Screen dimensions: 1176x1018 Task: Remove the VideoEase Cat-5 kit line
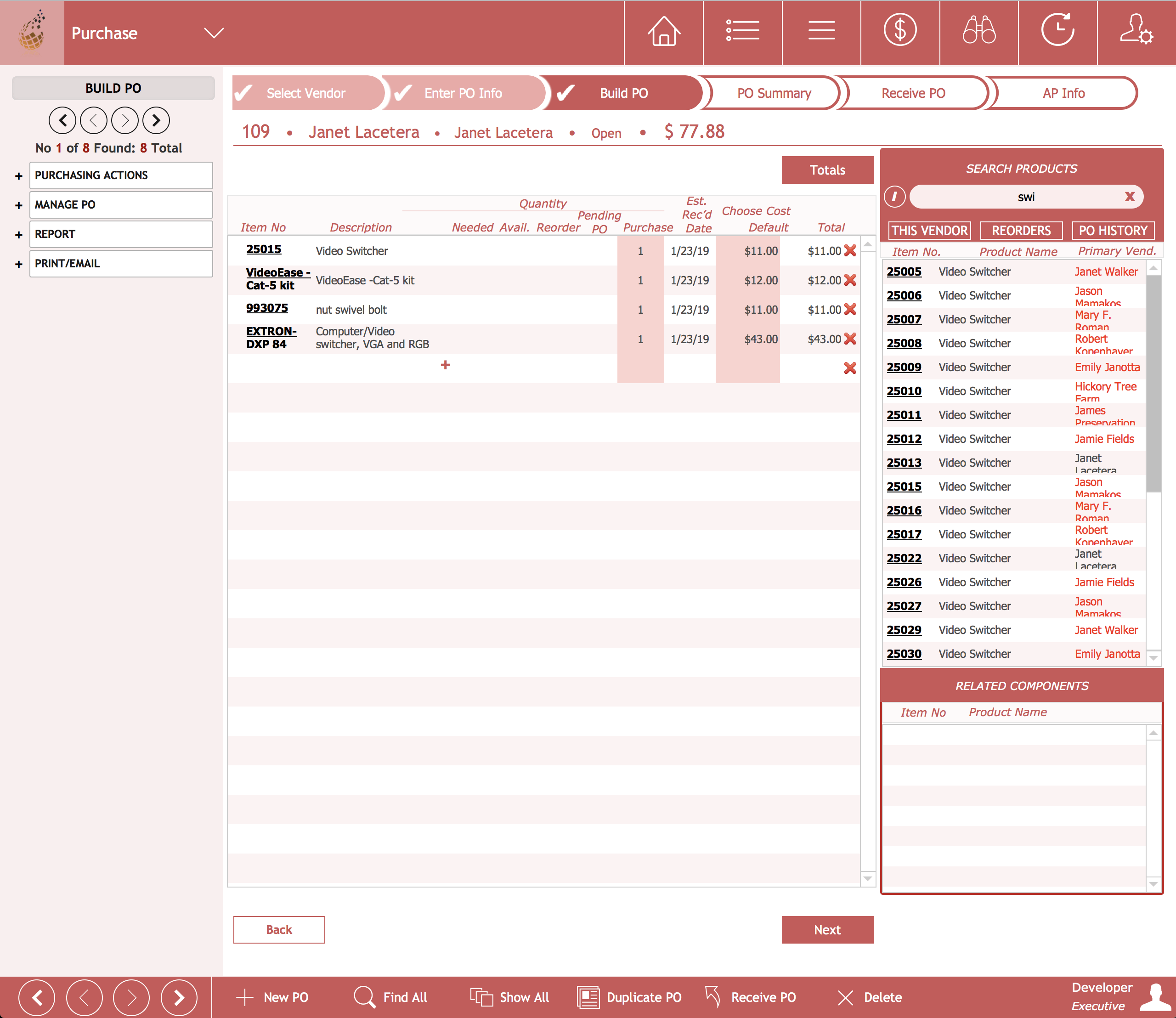(x=850, y=280)
